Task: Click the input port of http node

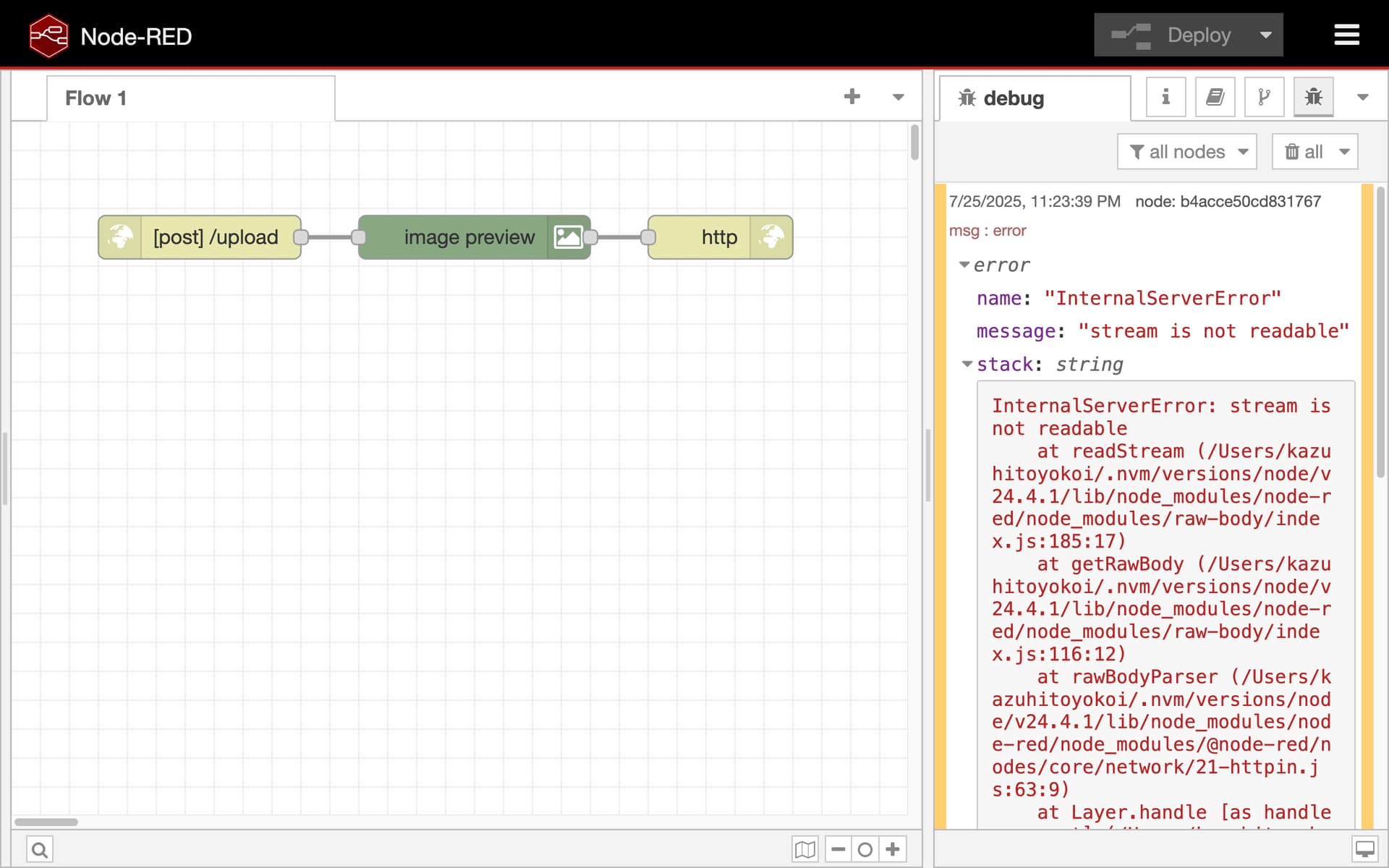Action: (648, 237)
